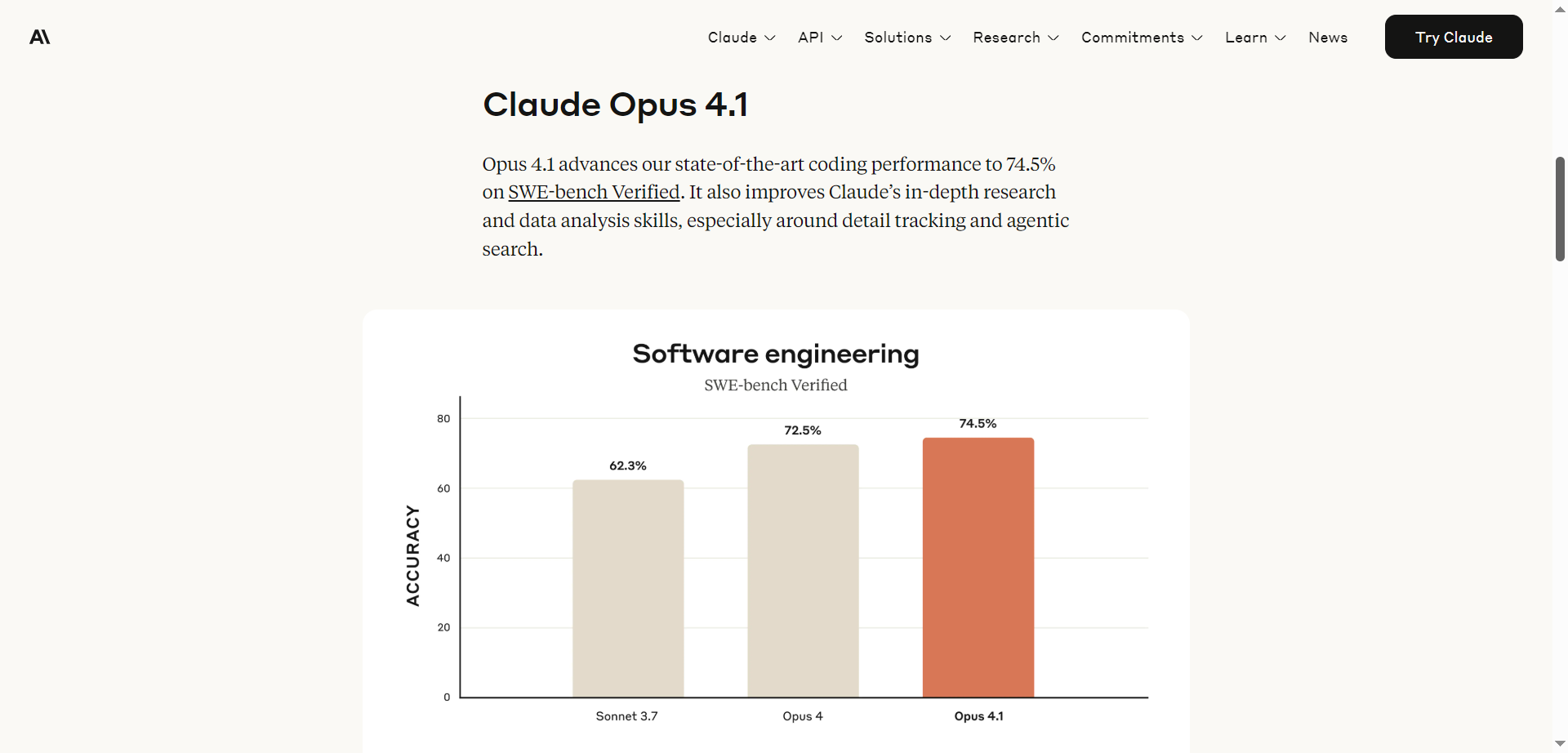Click the 20 y-axis tick label
Image resolution: width=1568 pixels, height=753 pixels.
(x=443, y=627)
